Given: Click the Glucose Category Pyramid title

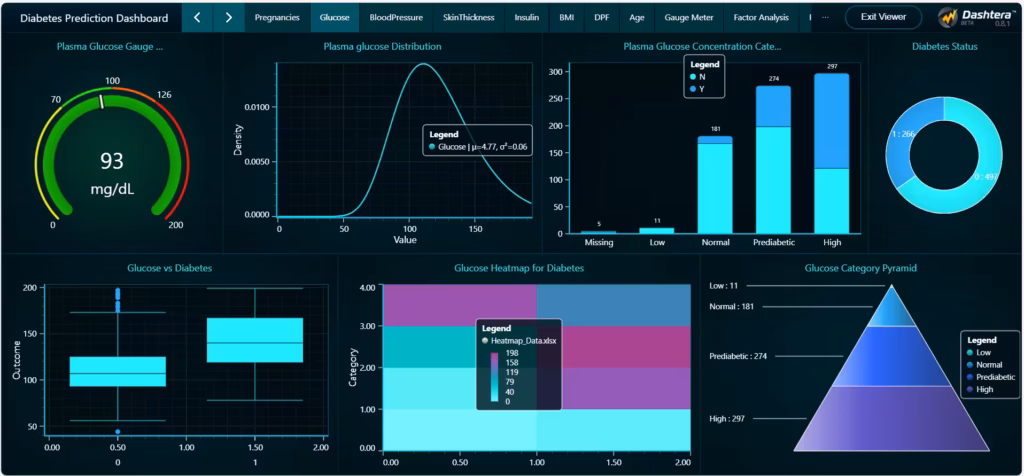Looking at the screenshot, I should coord(862,268).
